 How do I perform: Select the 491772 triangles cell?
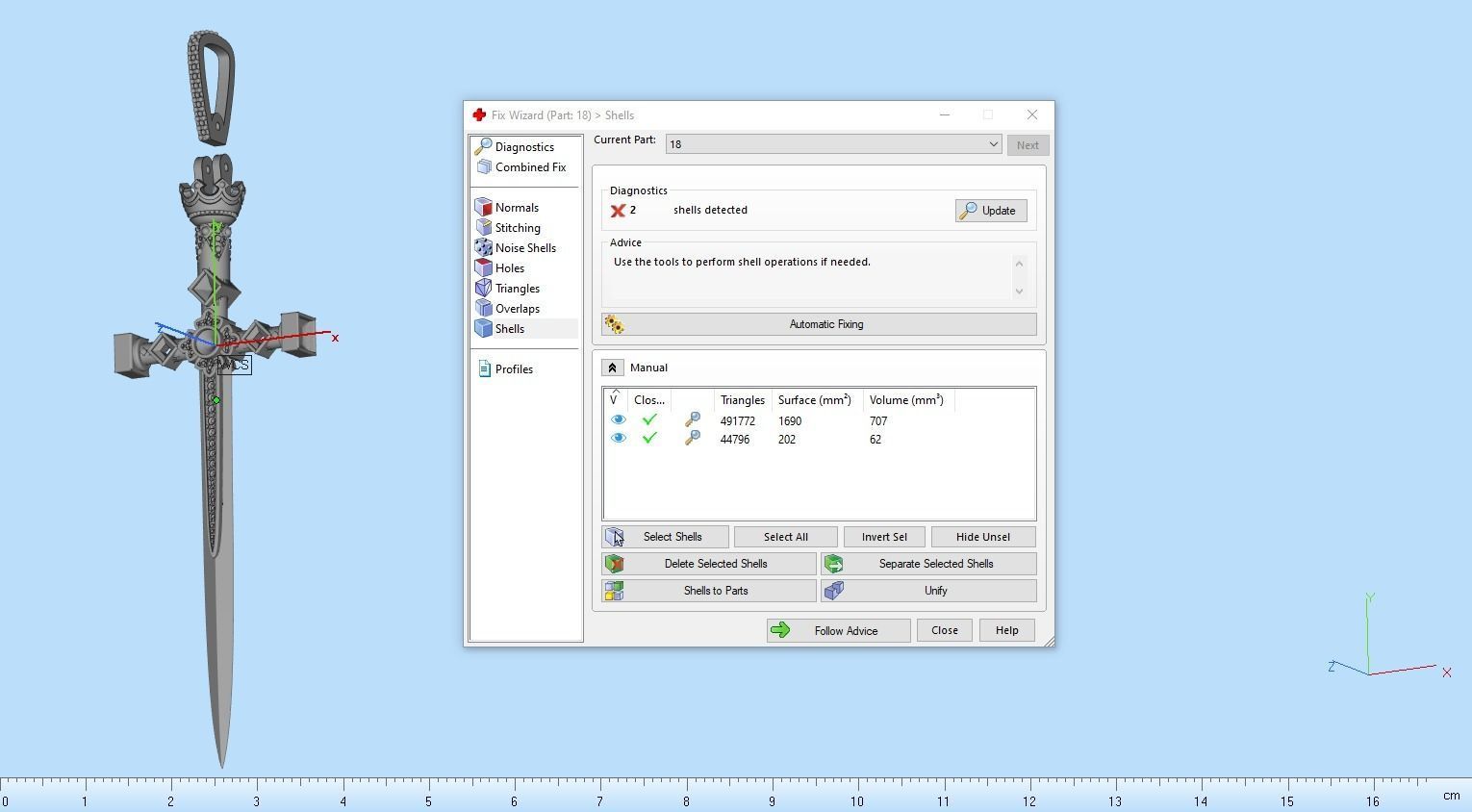[737, 421]
